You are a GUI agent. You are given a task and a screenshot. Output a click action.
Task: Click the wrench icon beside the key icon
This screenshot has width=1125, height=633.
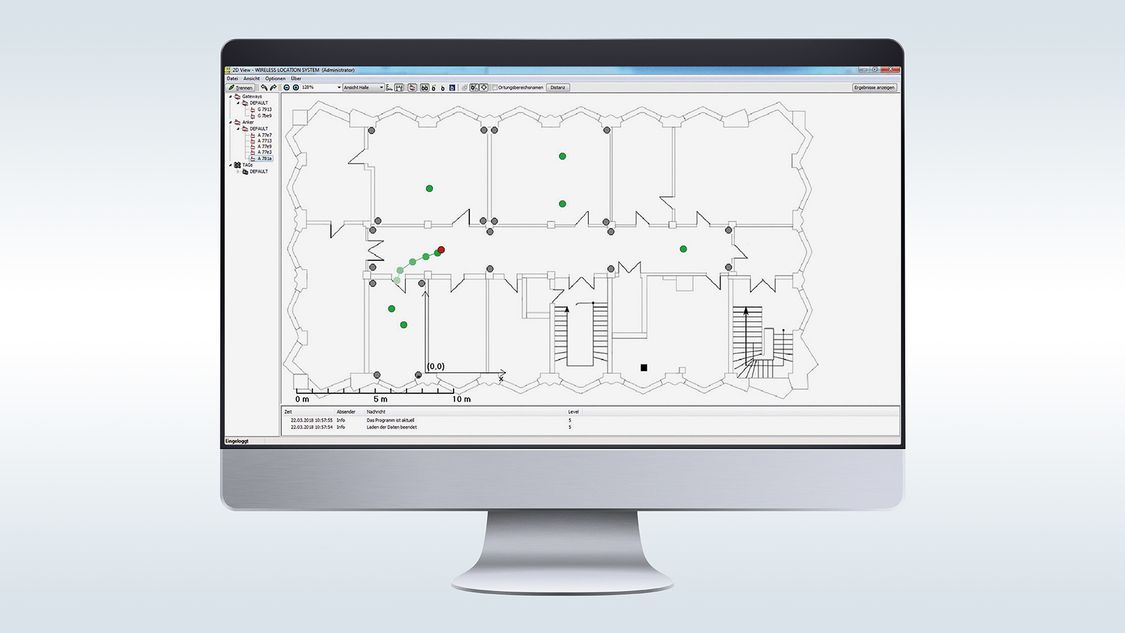[273, 88]
